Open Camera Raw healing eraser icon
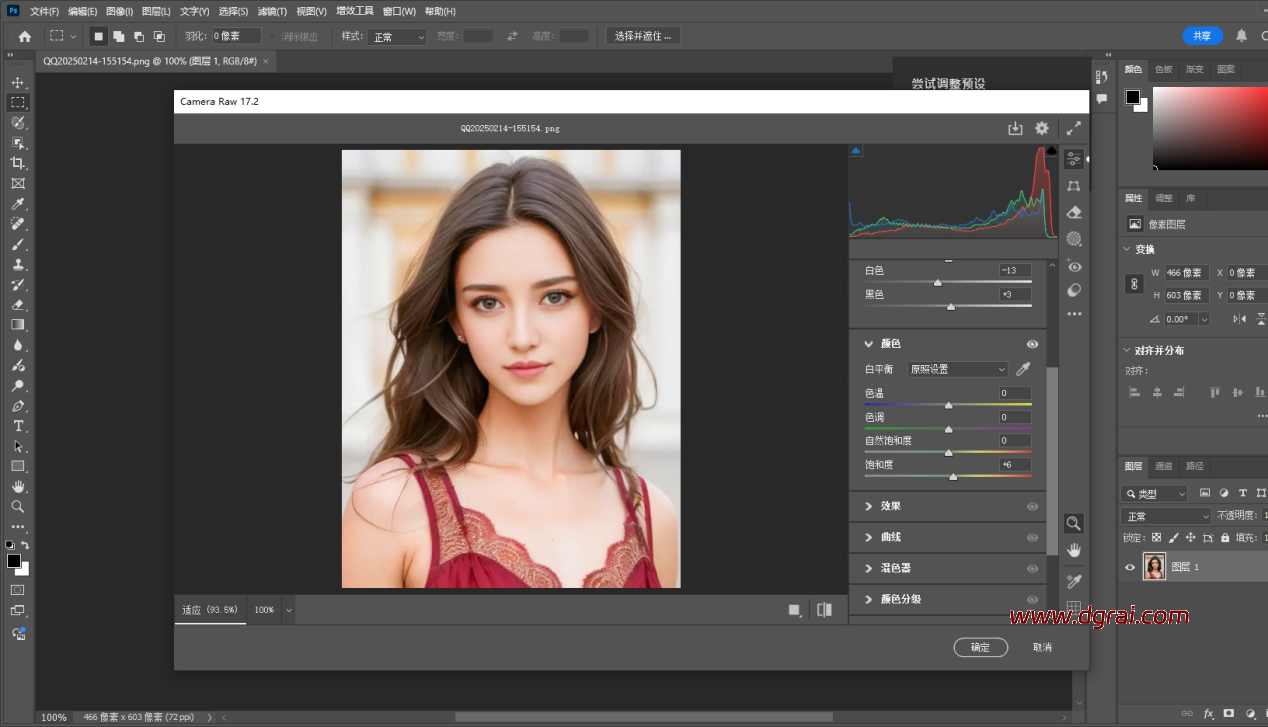 pyautogui.click(x=1074, y=212)
